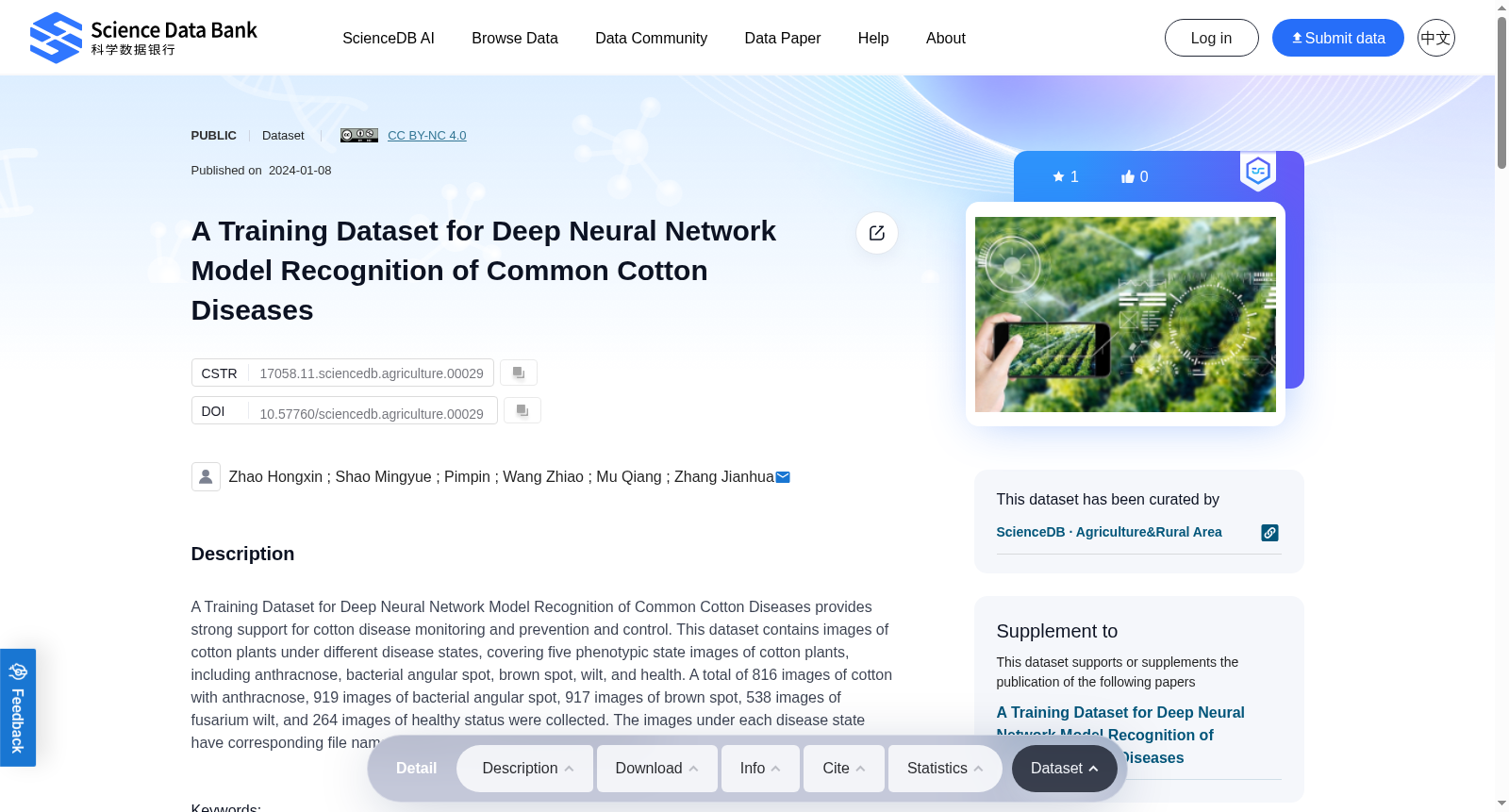
Task: Open the About menu
Action: [x=946, y=39]
